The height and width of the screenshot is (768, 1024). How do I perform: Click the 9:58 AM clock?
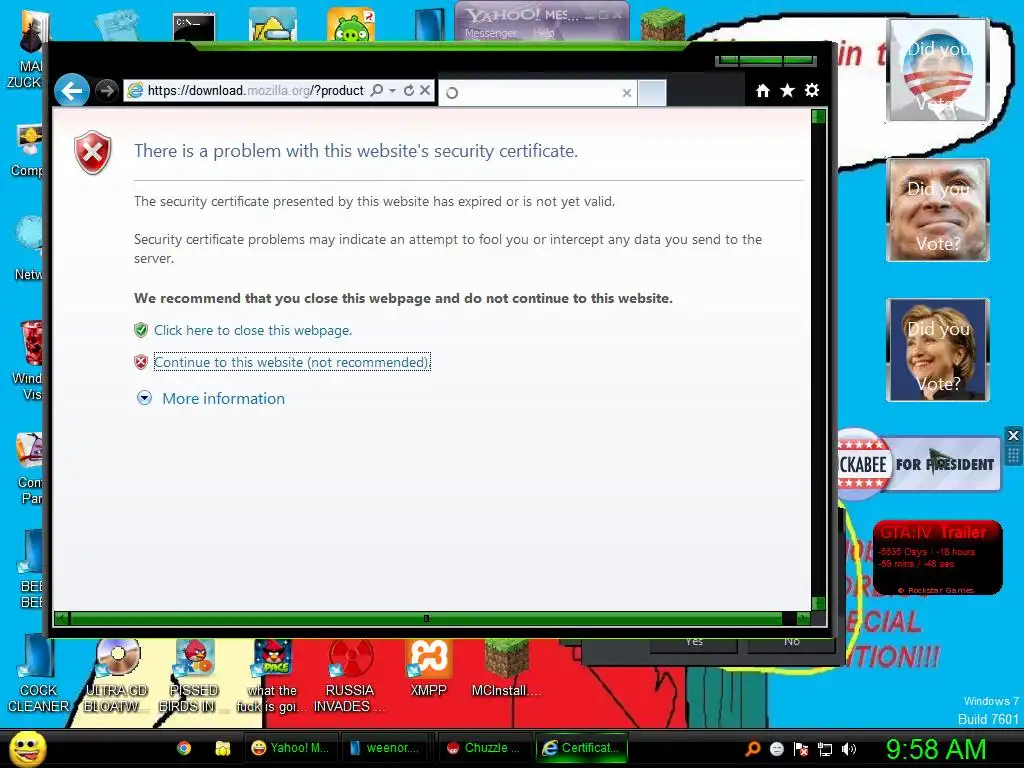[x=935, y=749]
